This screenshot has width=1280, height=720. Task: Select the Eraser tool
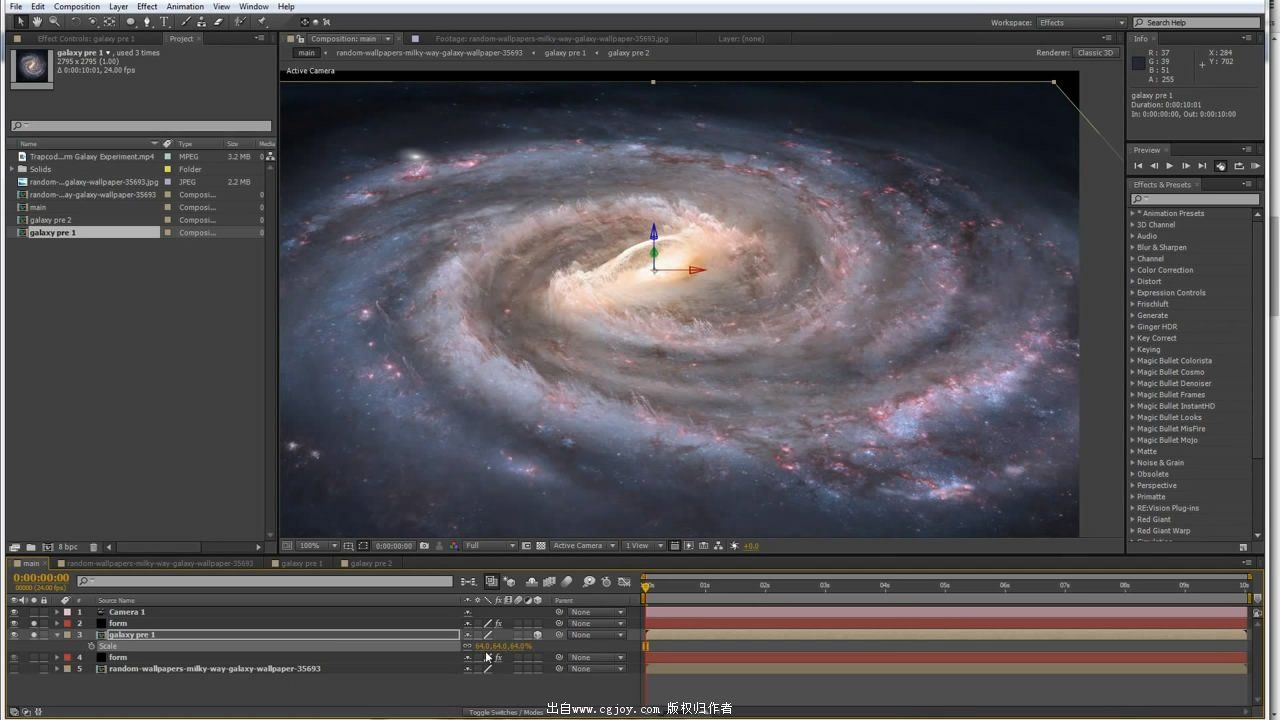[218, 21]
